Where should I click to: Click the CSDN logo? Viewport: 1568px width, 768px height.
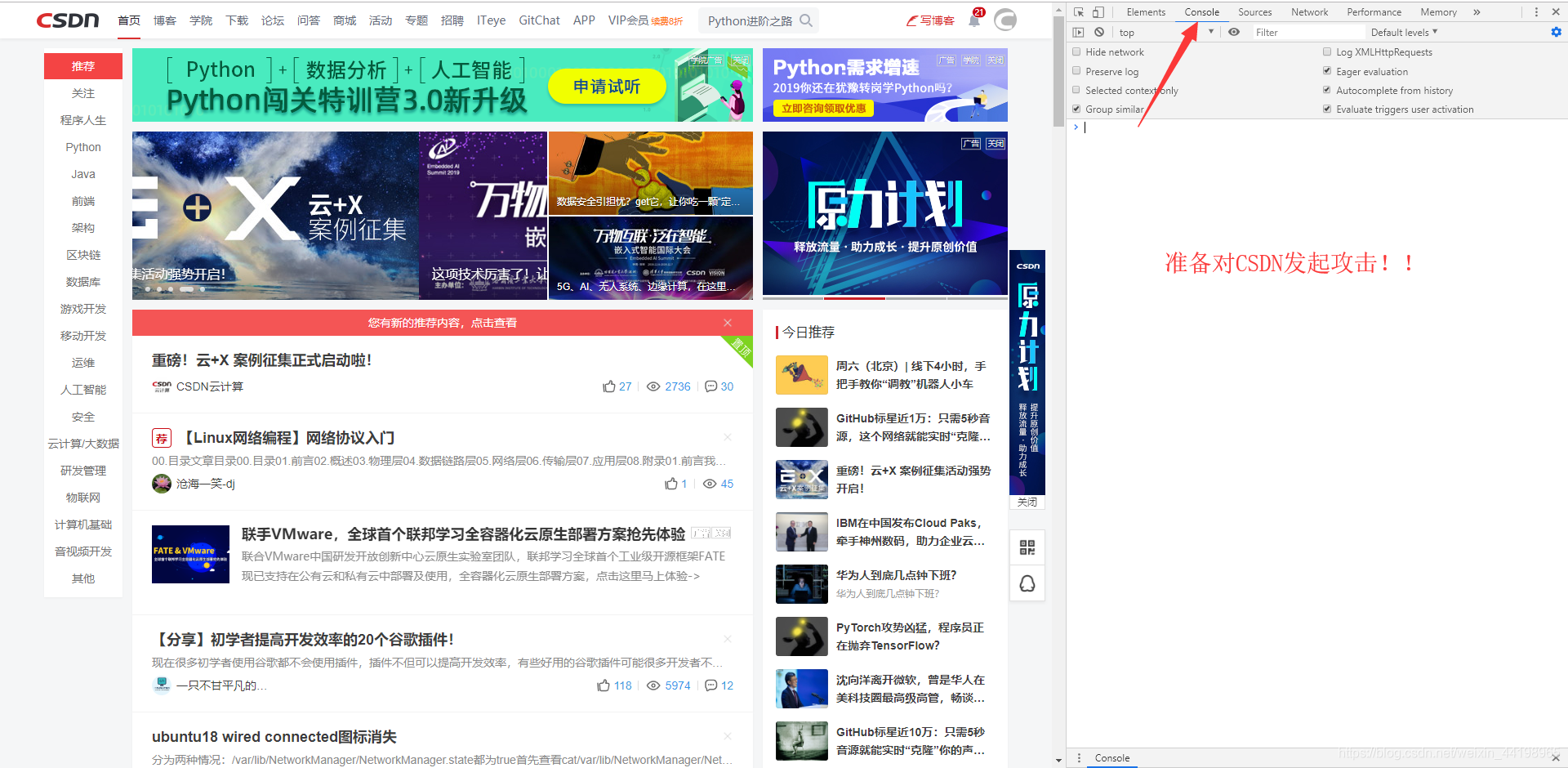[68, 20]
